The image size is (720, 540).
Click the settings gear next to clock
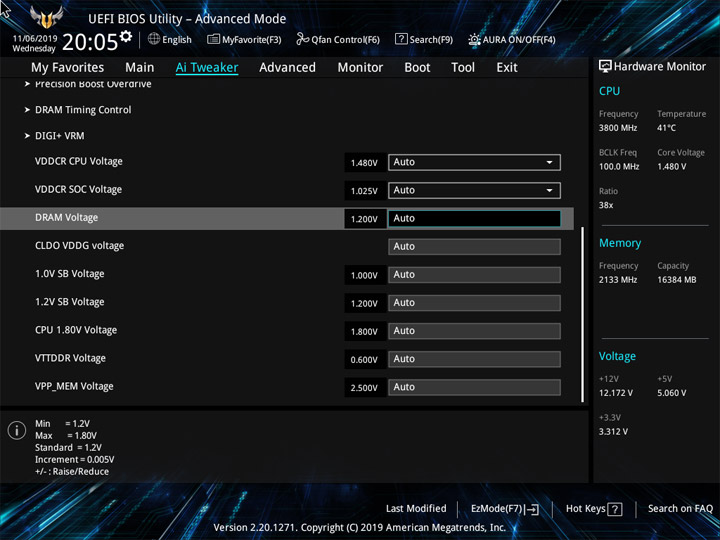[126, 36]
